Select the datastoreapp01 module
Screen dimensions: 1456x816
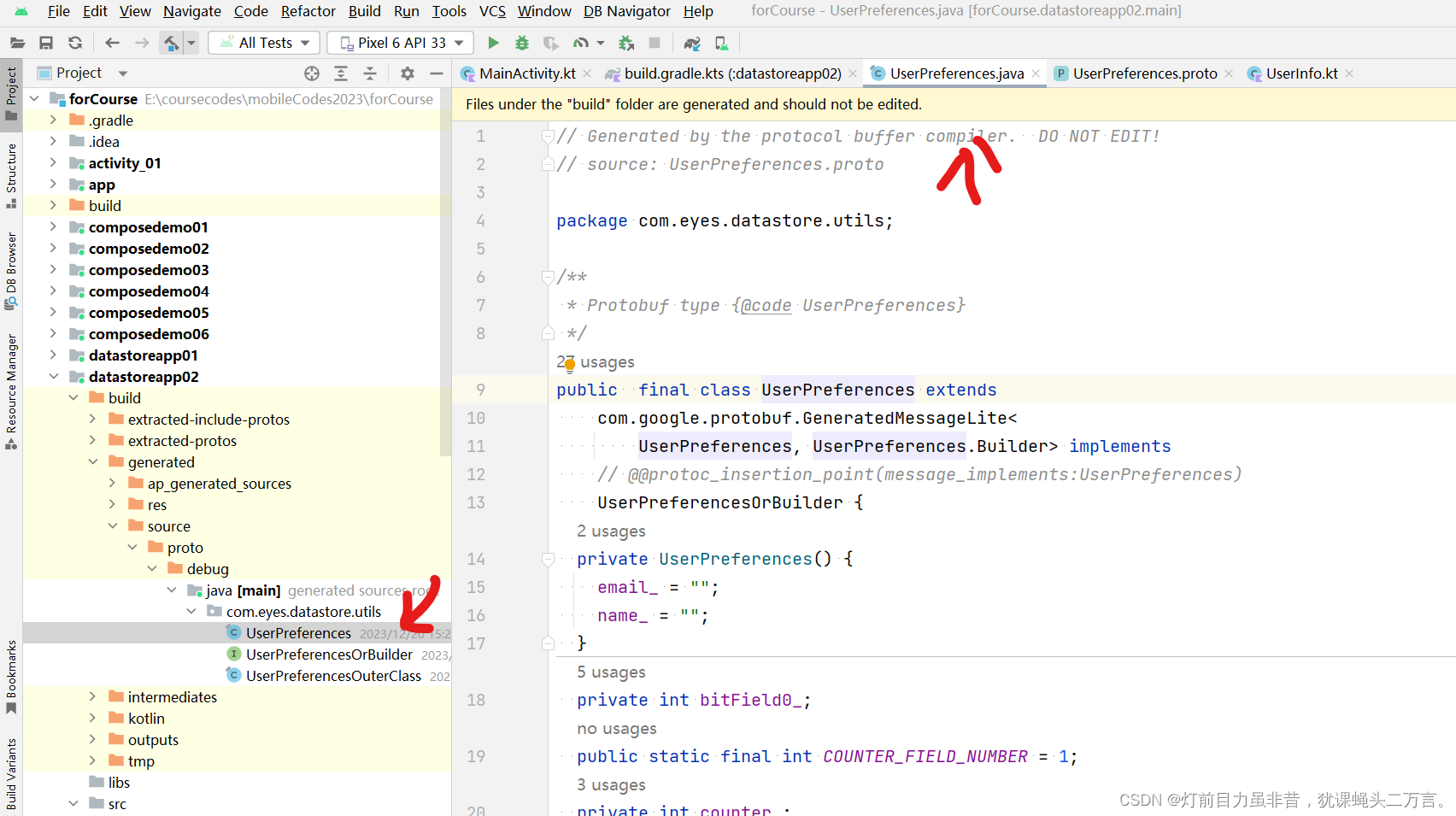[143, 355]
